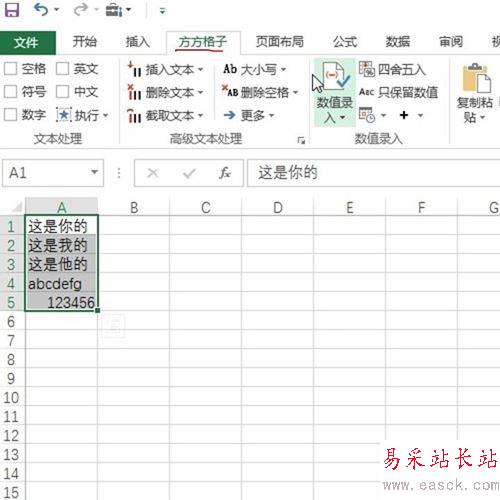This screenshot has height=500, width=500.
Task: Click the 更多 blue arrow icon
Action: [230, 115]
